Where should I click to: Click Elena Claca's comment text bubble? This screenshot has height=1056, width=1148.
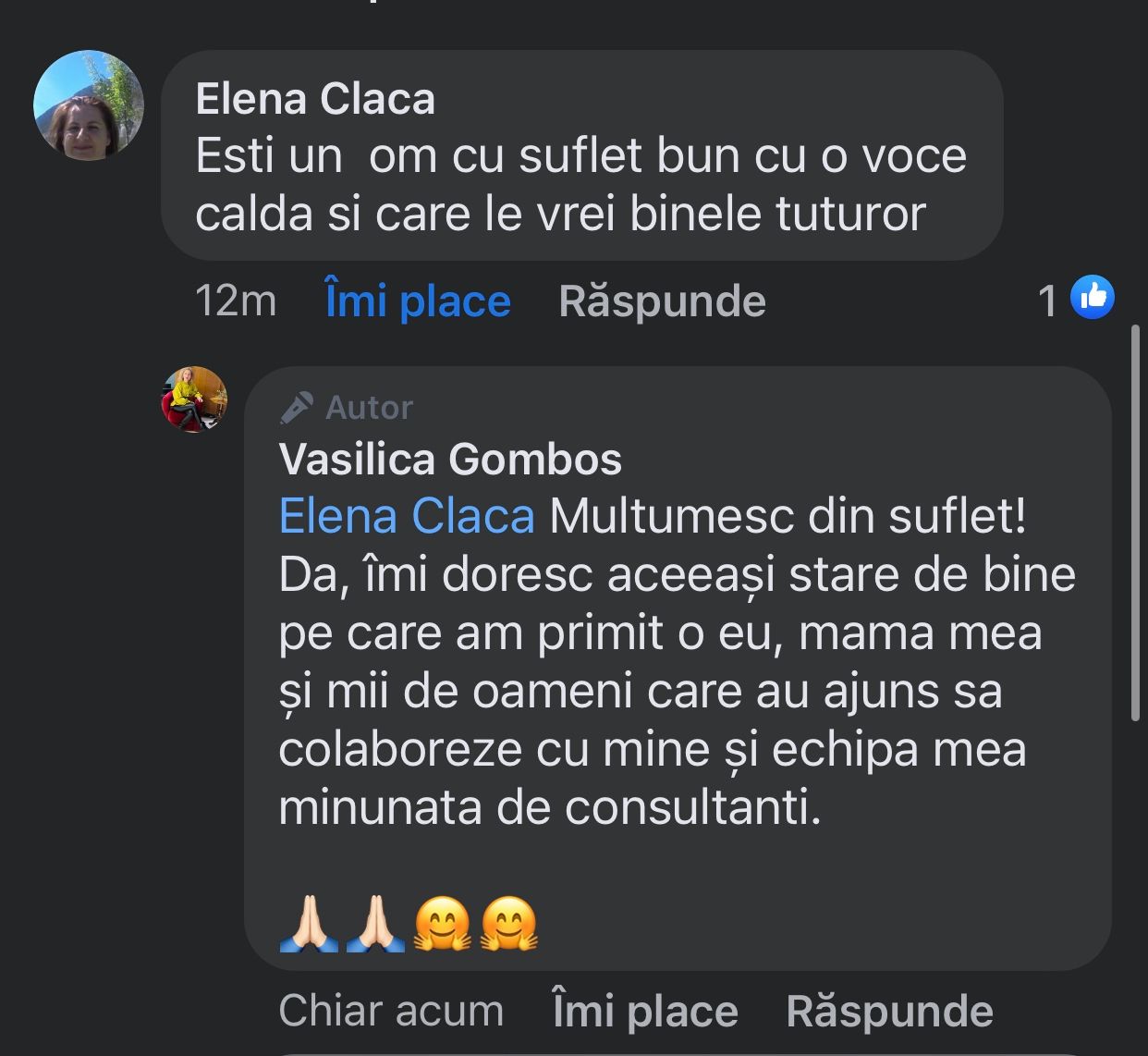[581, 185]
